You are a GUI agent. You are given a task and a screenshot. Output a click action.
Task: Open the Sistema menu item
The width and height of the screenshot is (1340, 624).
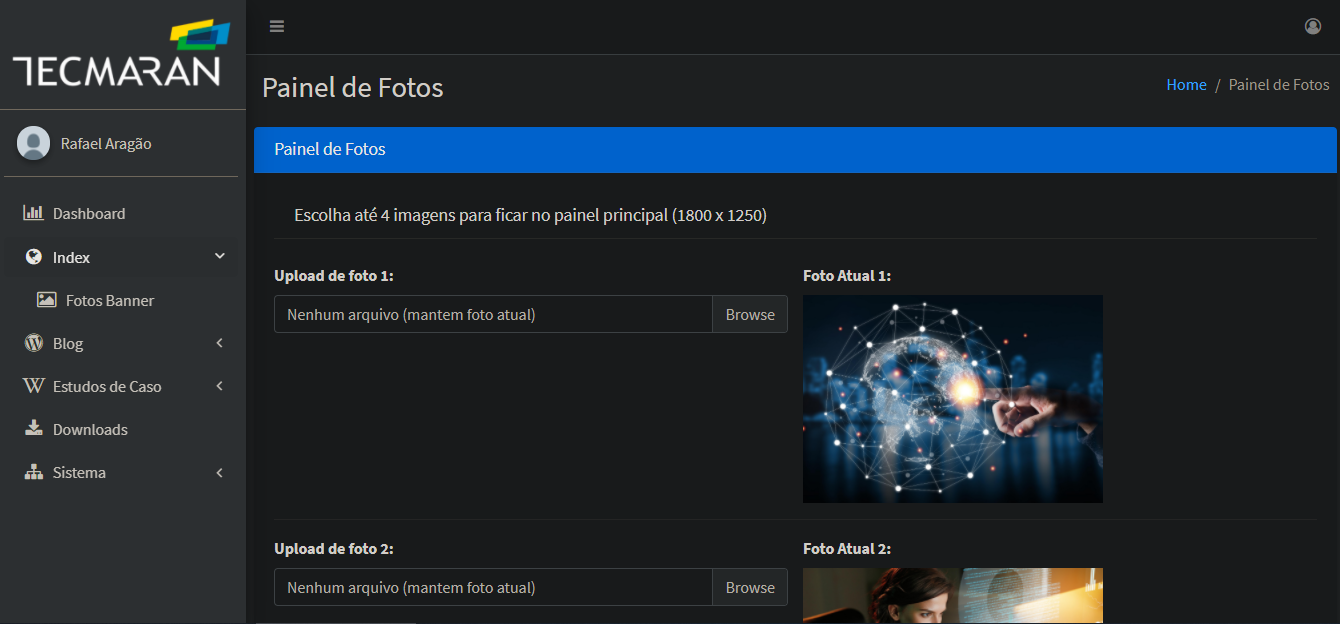click(x=123, y=472)
